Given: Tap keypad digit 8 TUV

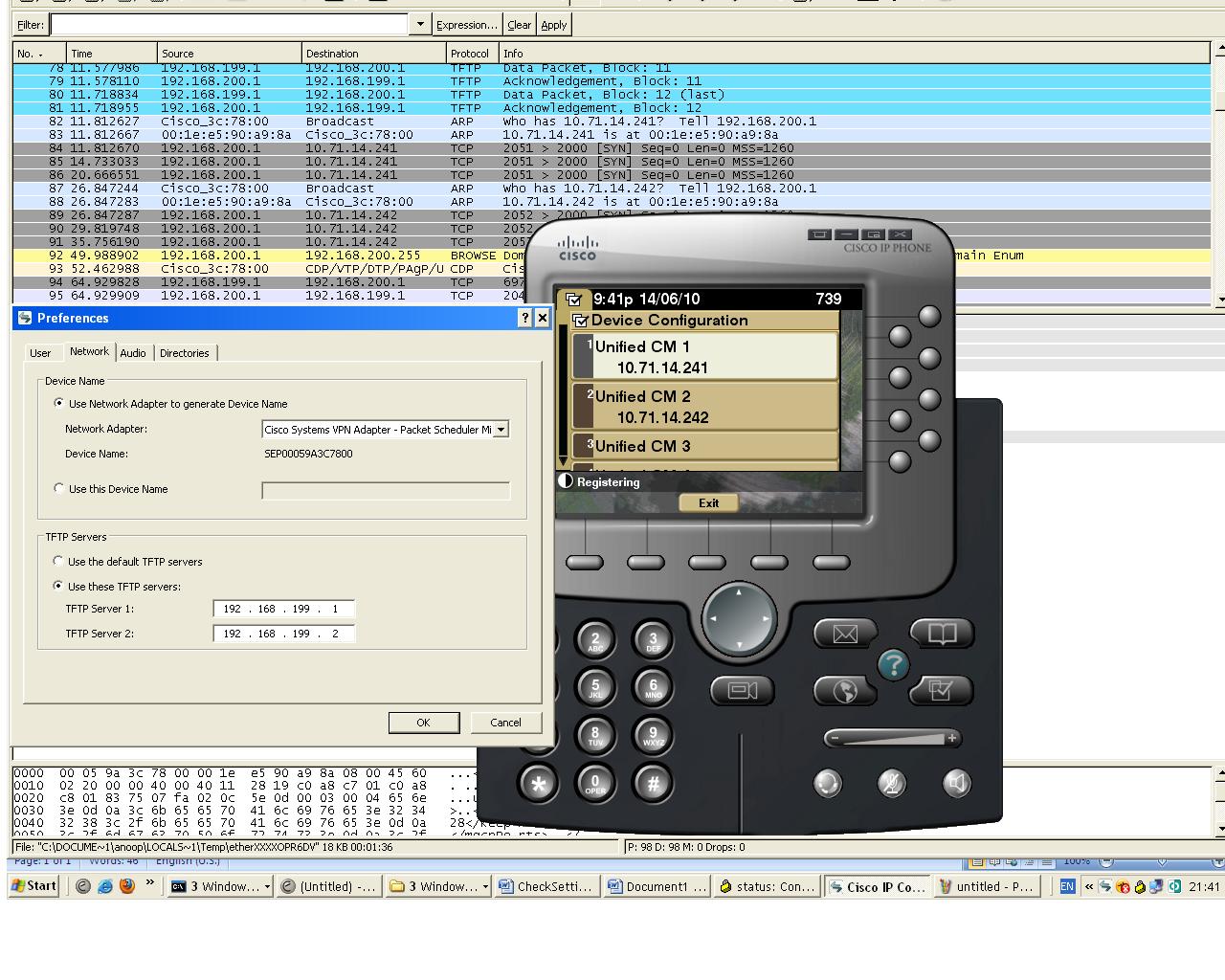Looking at the screenshot, I should (594, 735).
